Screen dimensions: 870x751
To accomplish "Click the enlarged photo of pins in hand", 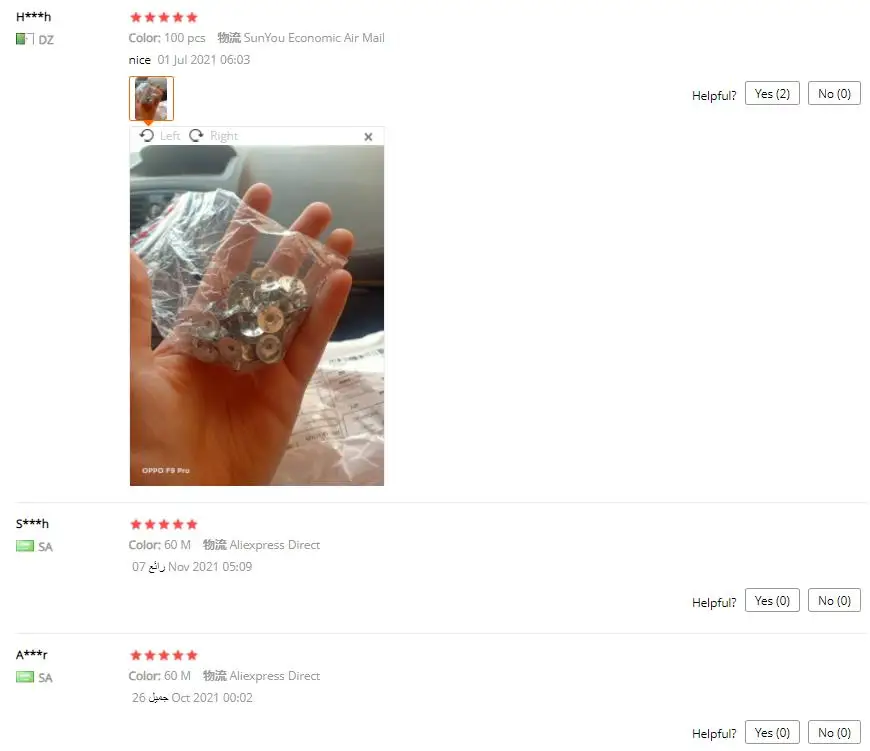I will click(x=257, y=316).
